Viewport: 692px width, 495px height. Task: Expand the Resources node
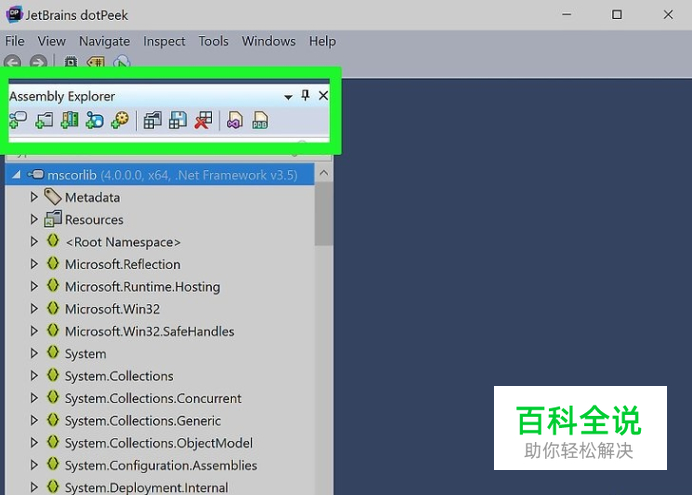point(34,219)
